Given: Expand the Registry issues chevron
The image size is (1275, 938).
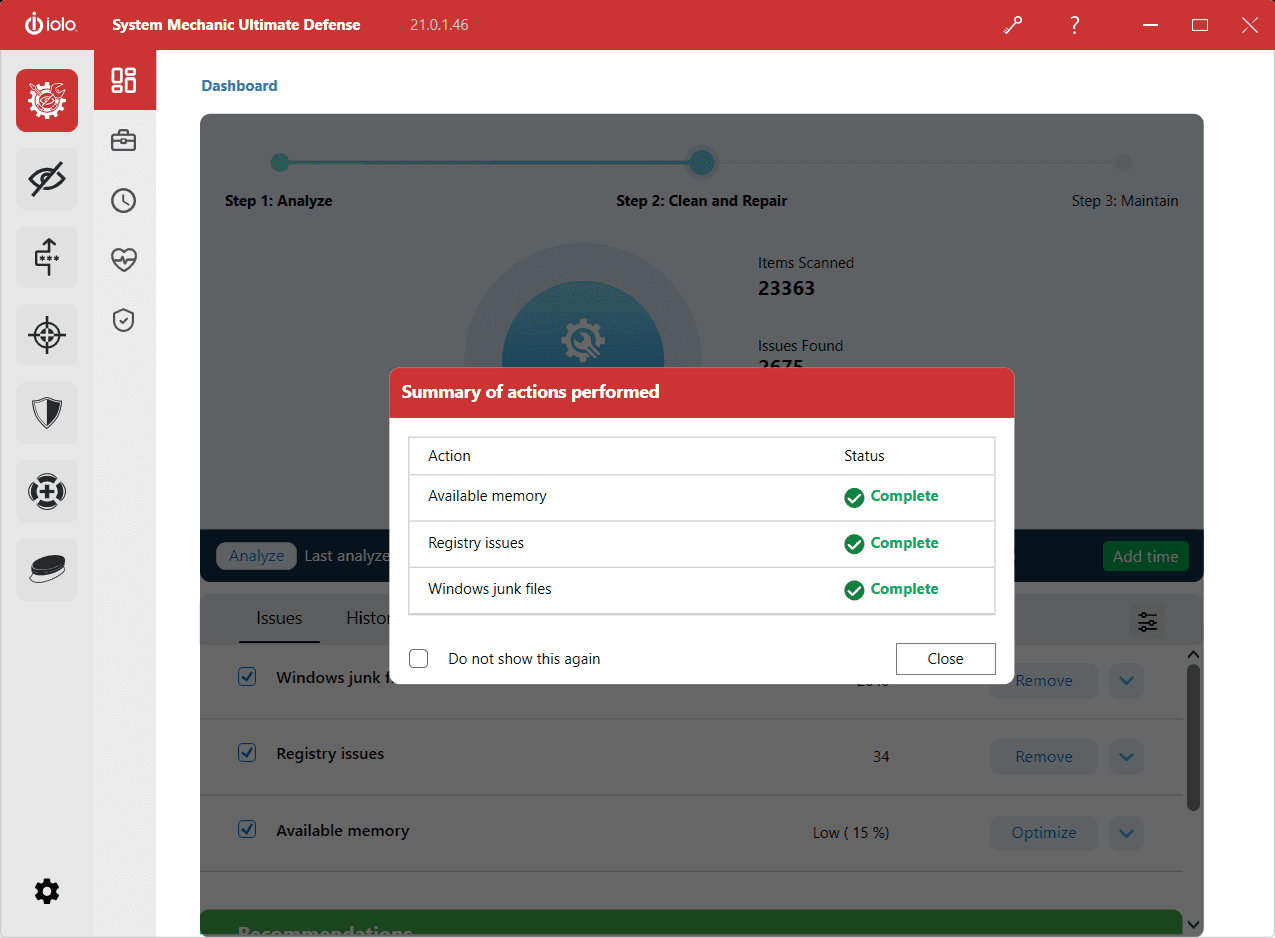Looking at the screenshot, I should tap(1126, 757).
